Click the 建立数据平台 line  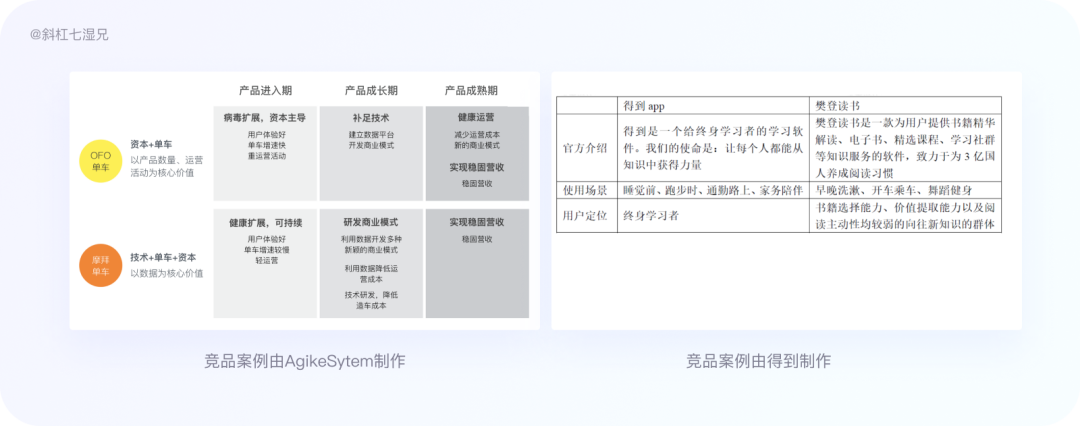coord(371,135)
